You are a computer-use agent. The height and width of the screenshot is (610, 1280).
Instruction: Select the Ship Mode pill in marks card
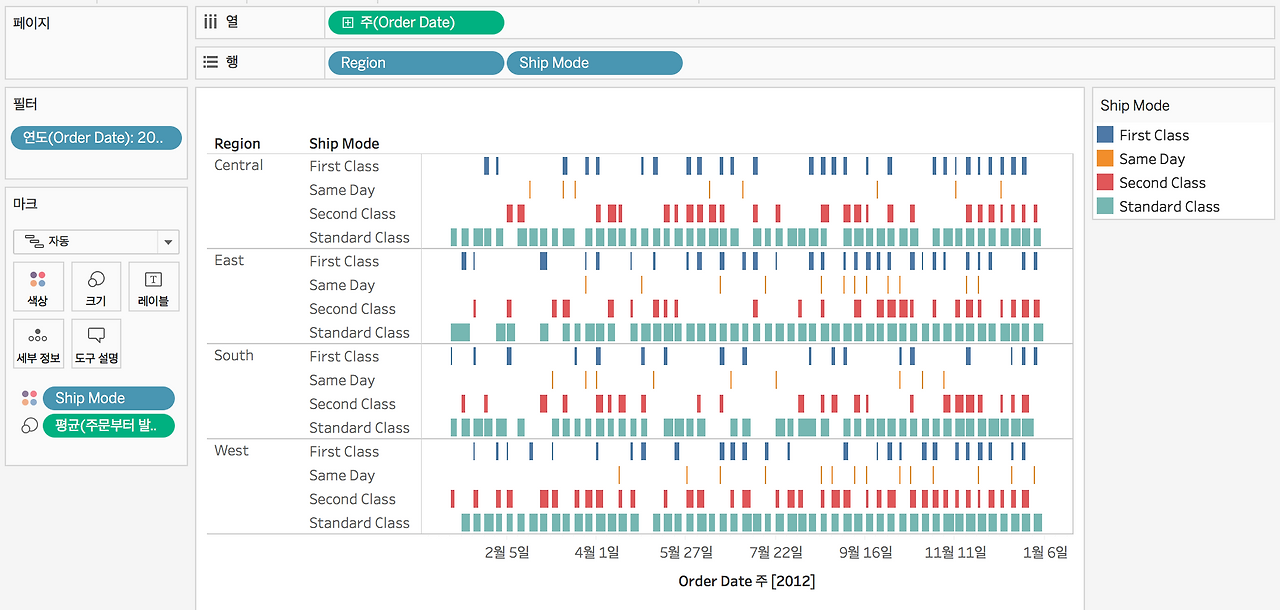click(x=108, y=398)
